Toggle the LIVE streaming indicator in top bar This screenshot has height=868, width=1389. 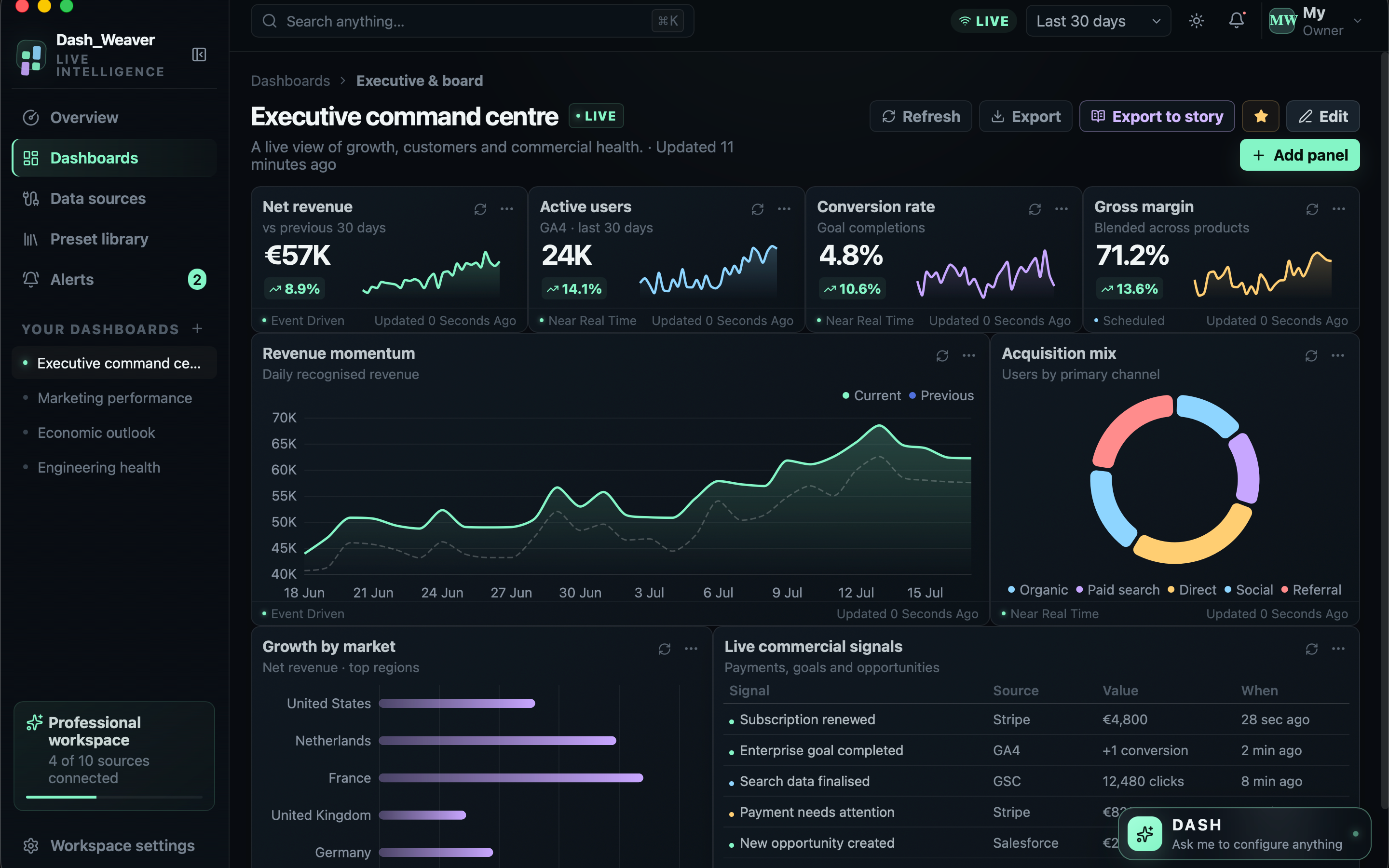(x=984, y=21)
